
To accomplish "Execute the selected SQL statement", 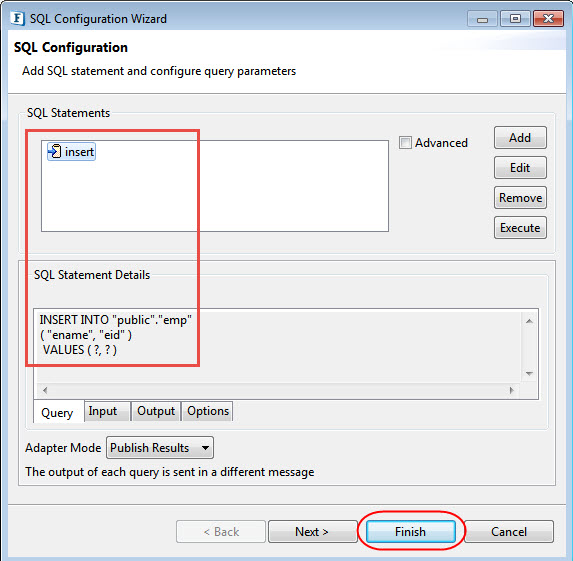I will (x=520, y=228).
